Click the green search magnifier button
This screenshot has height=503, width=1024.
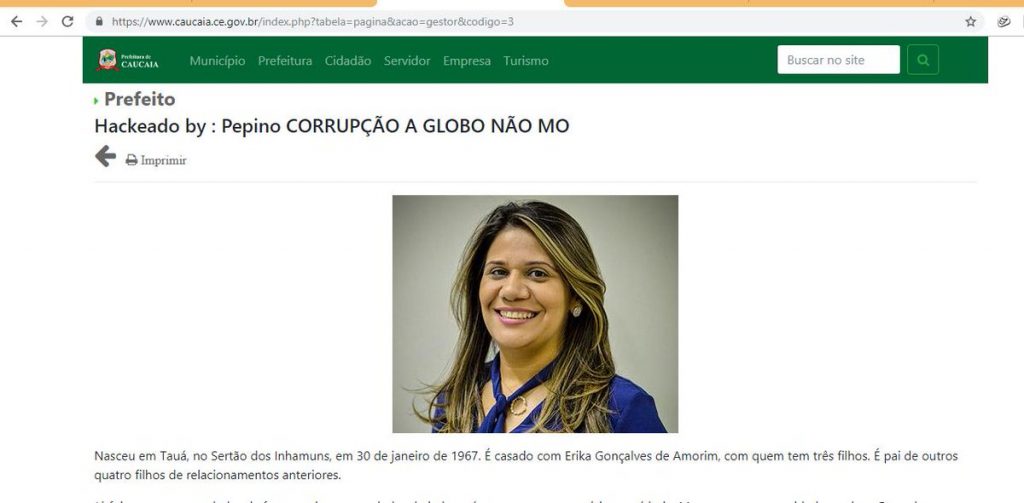pos(923,59)
